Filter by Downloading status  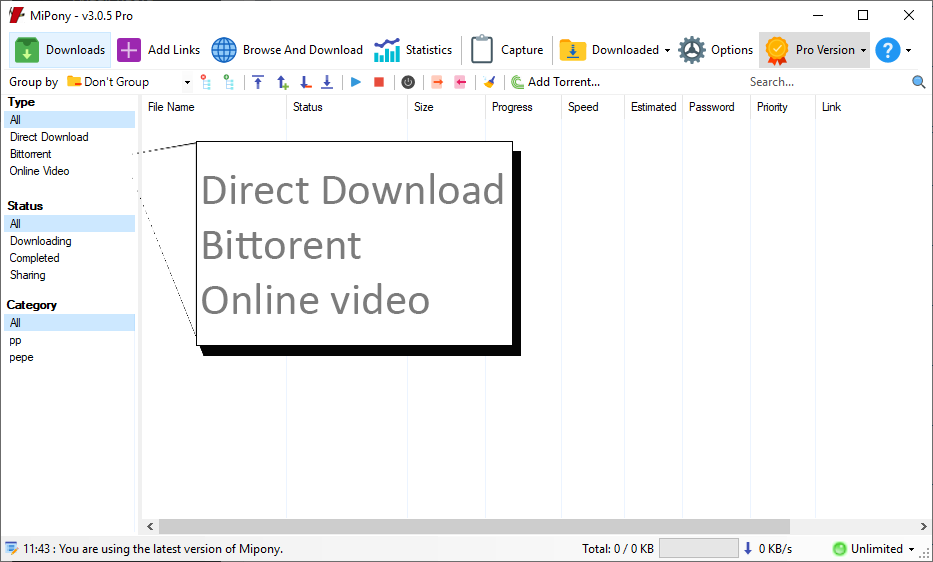40,241
